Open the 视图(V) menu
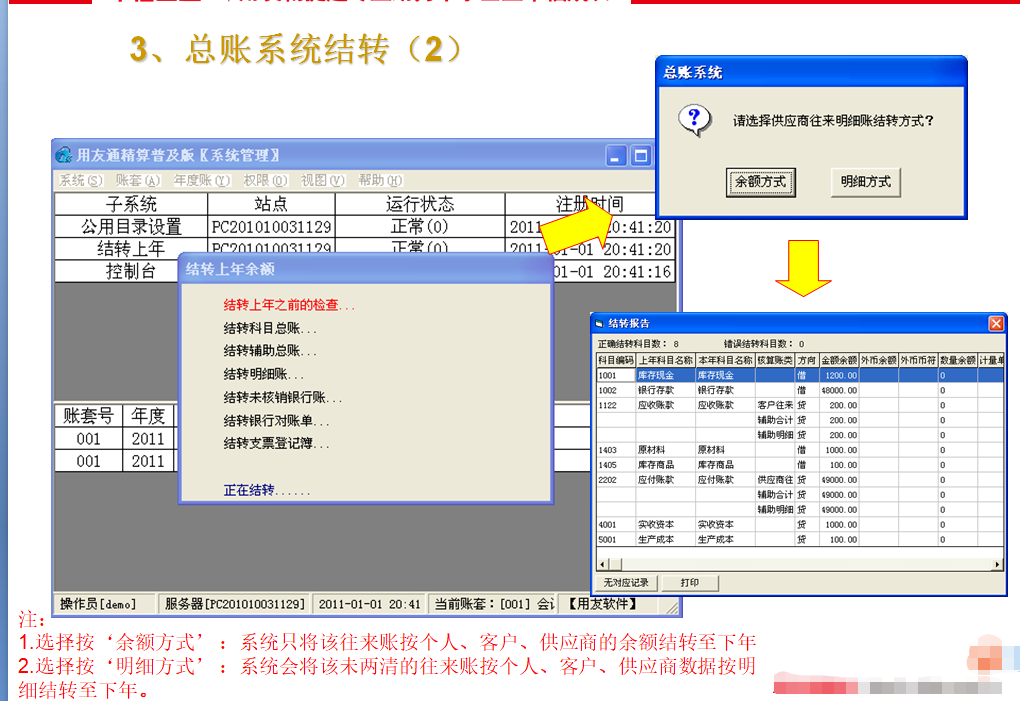Viewport: 1020px width, 701px height. [x=323, y=180]
